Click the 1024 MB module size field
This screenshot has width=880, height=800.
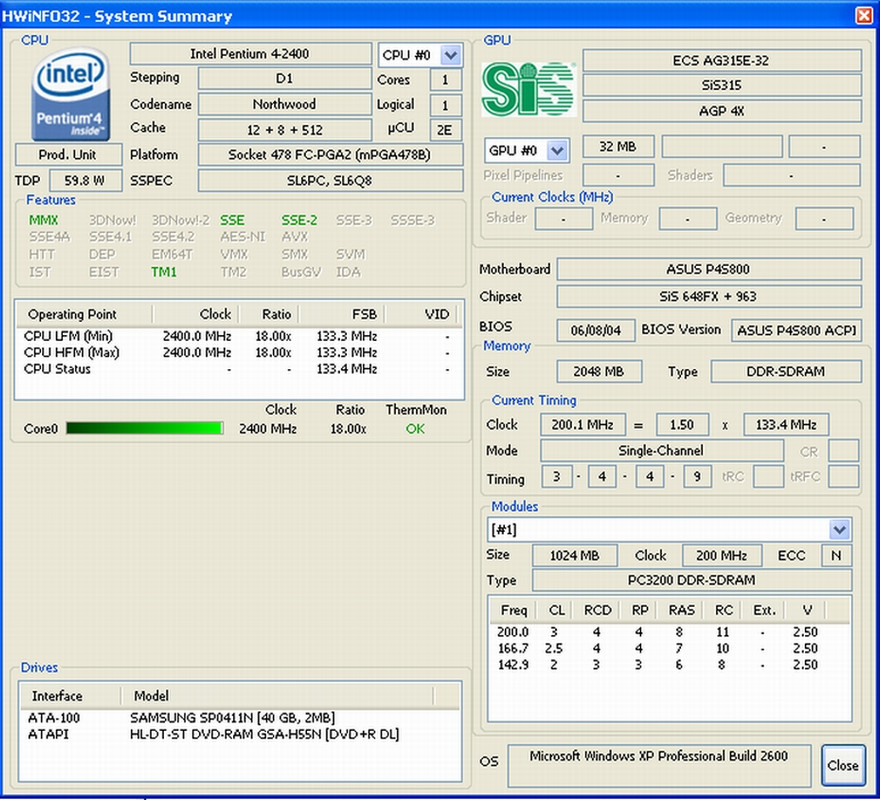(575, 555)
